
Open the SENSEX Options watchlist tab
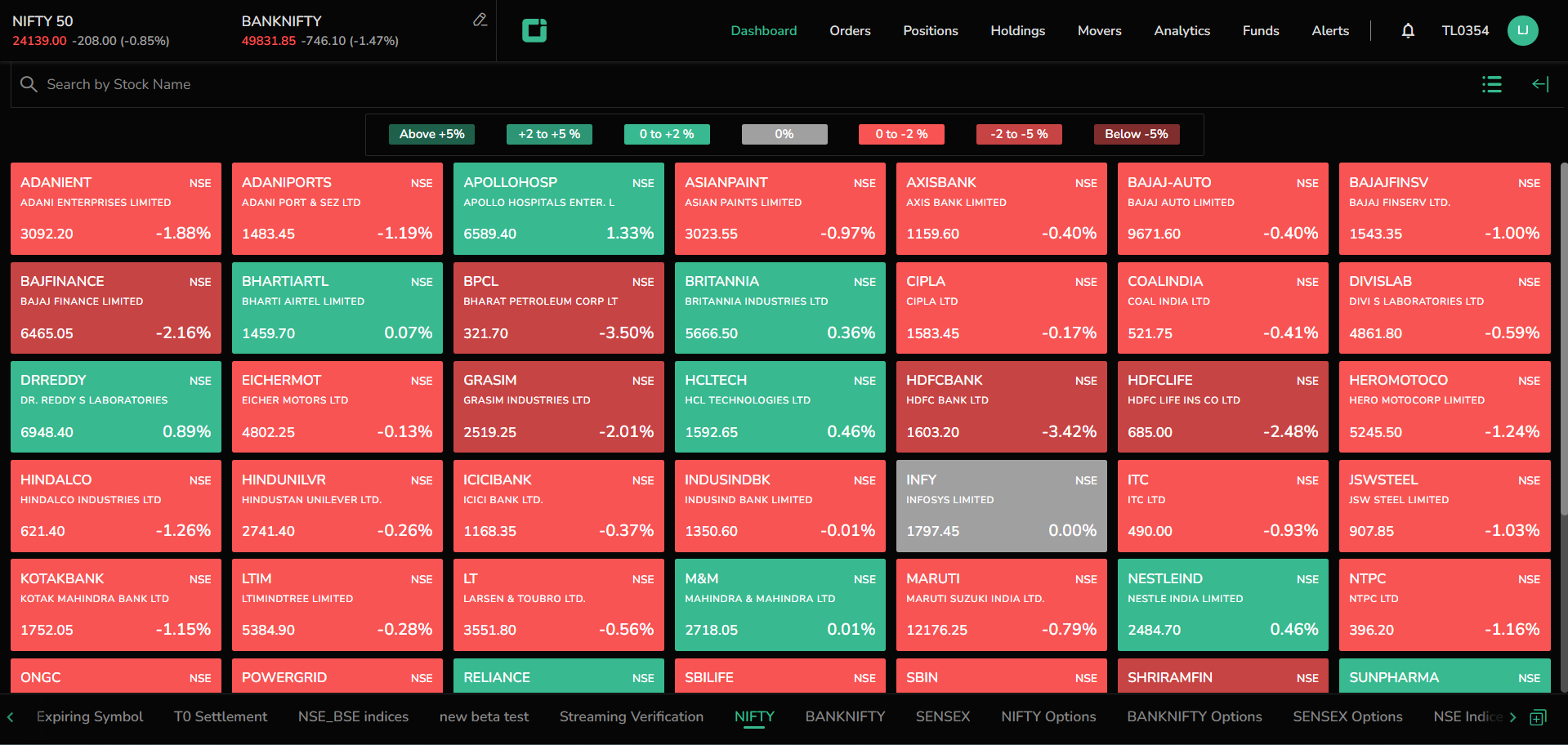pos(1347,716)
